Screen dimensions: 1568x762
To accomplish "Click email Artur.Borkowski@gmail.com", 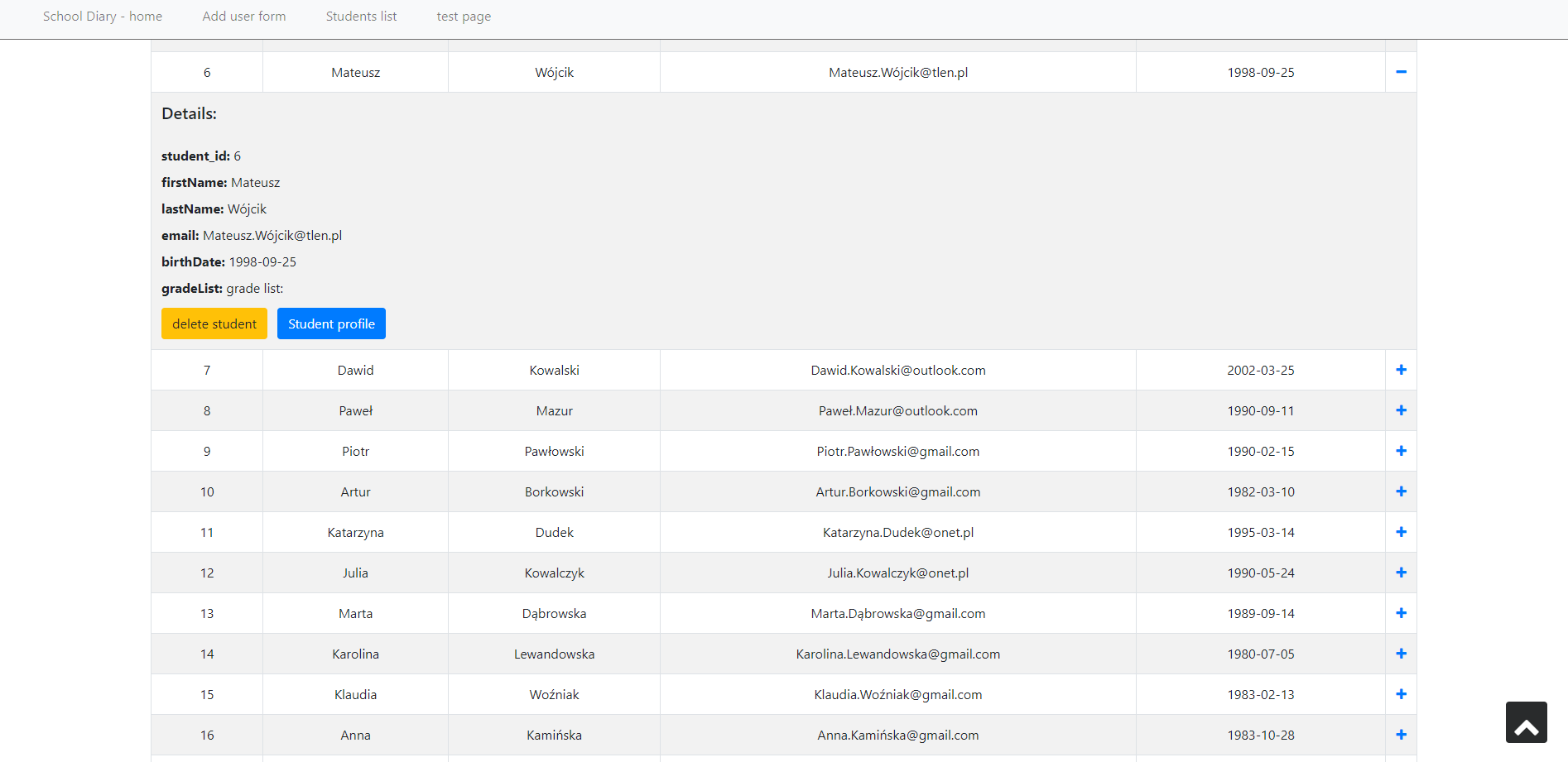I will [x=898, y=491].
